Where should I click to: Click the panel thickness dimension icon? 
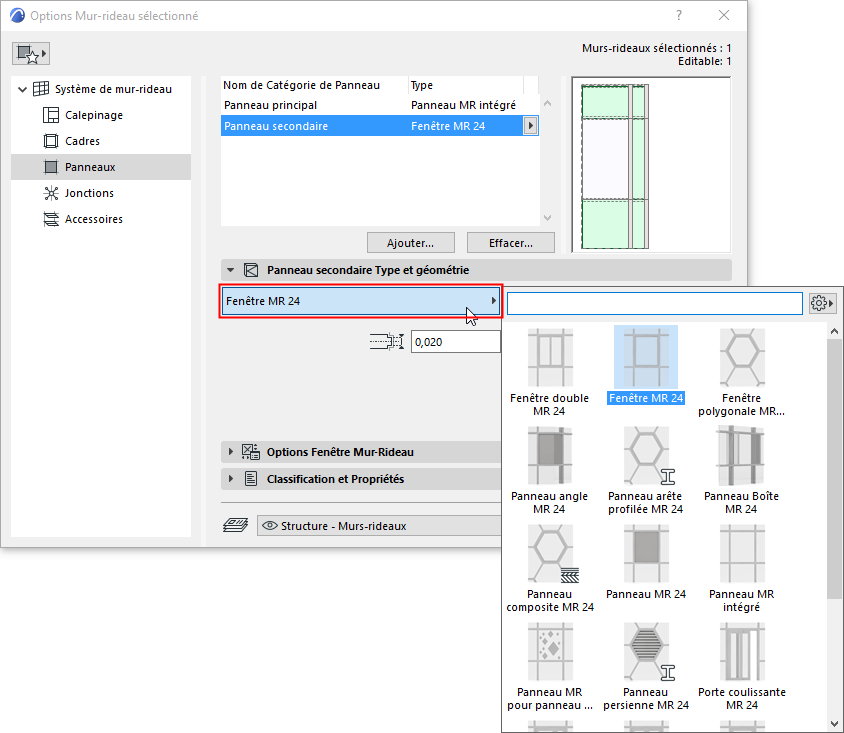(386, 342)
